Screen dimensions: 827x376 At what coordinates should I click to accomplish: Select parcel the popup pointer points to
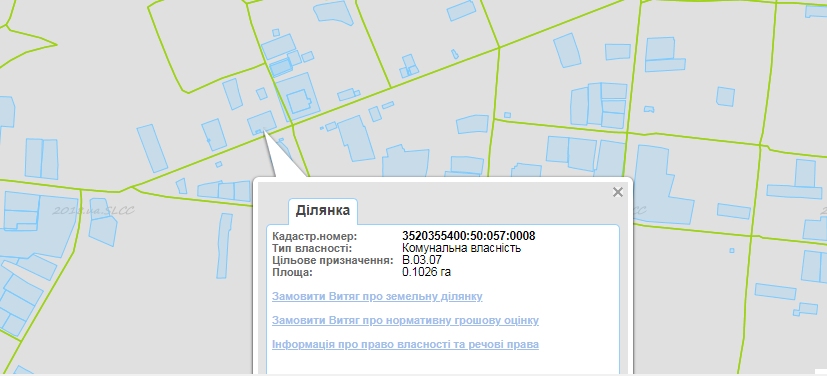point(262,122)
